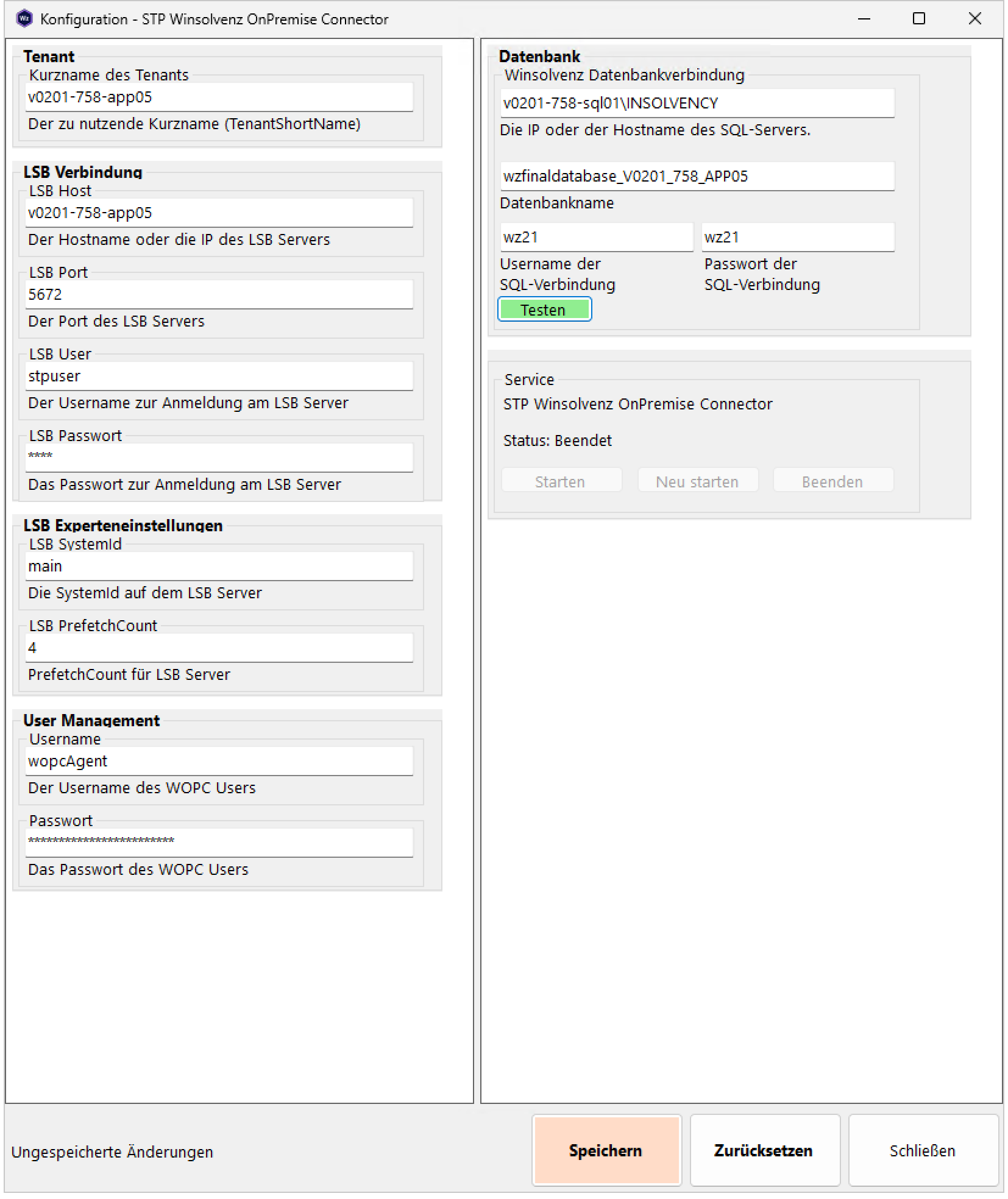
Task: Click the SQL-Verbindung Username field
Action: tap(597, 237)
